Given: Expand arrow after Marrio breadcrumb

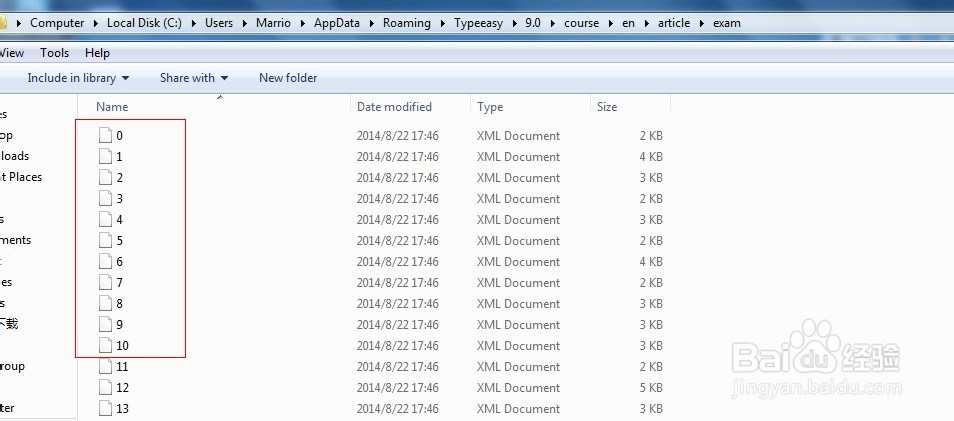Looking at the screenshot, I should coord(302,23).
